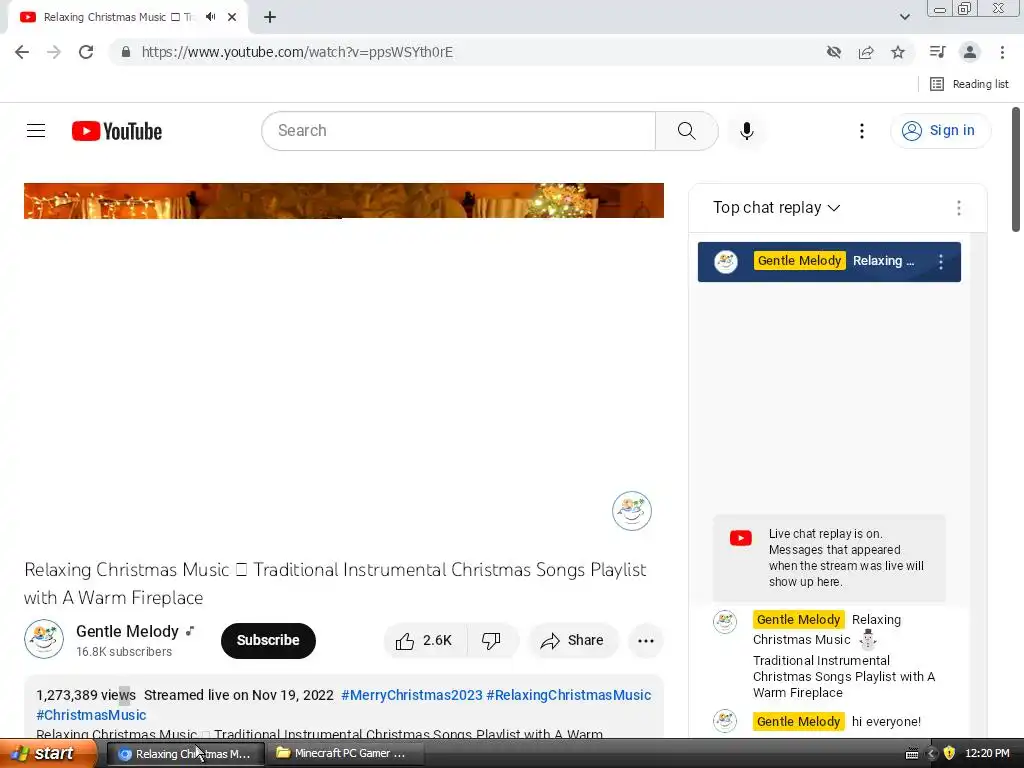
Task: View site security lock info
Action: click(126, 52)
